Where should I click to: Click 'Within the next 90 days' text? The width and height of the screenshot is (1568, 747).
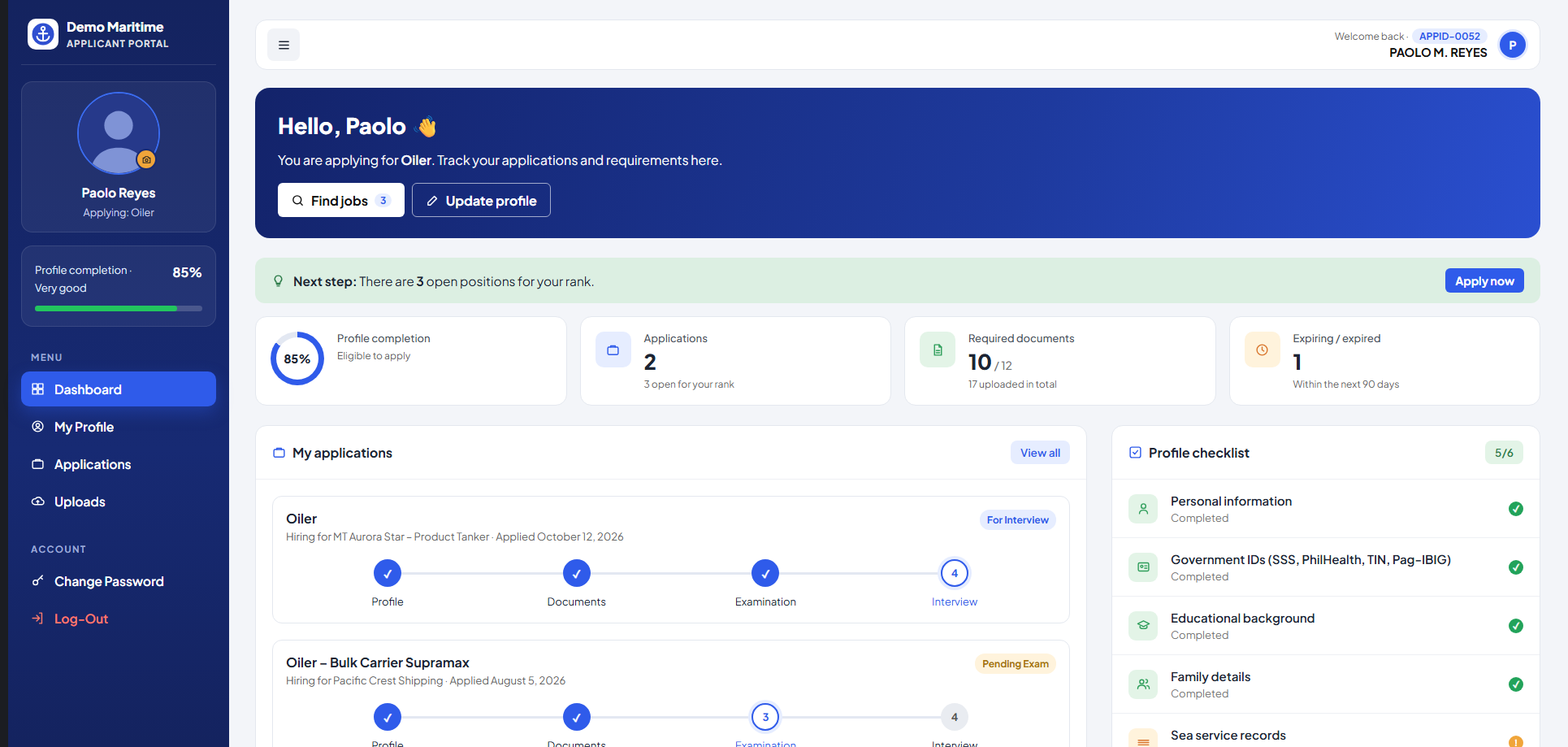point(1345,384)
